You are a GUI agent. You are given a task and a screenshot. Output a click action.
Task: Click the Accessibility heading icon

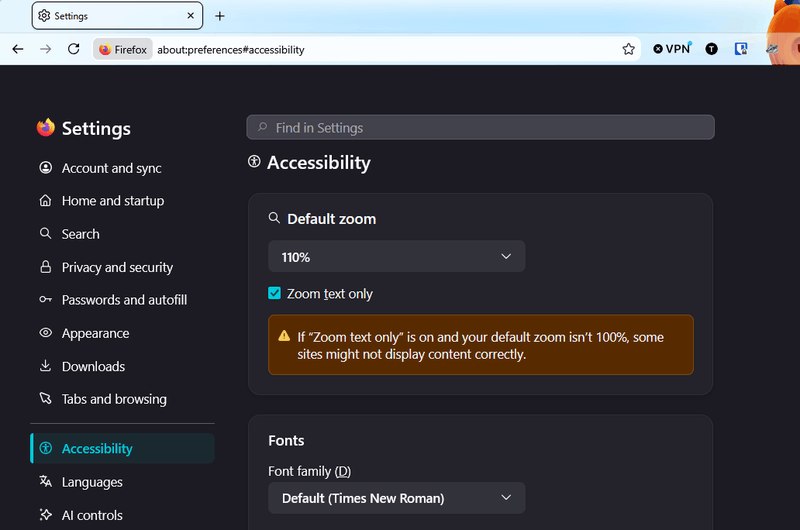tap(254, 162)
